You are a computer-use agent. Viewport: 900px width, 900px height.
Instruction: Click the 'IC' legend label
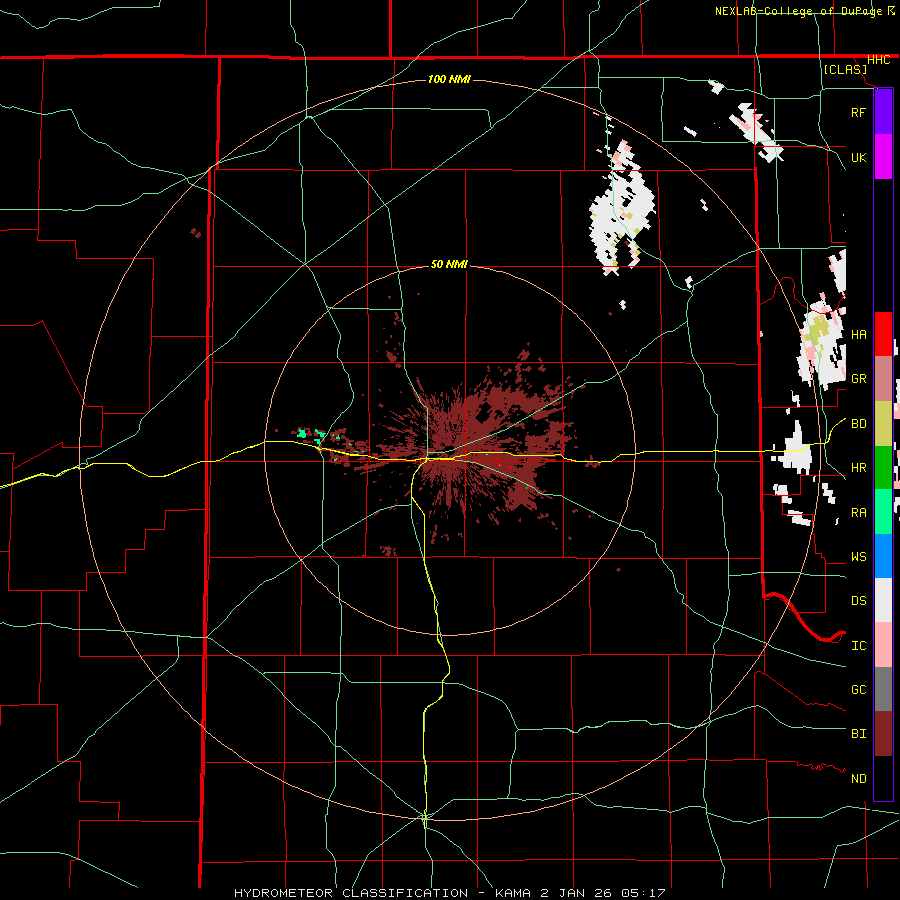click(x=858, y=646)
